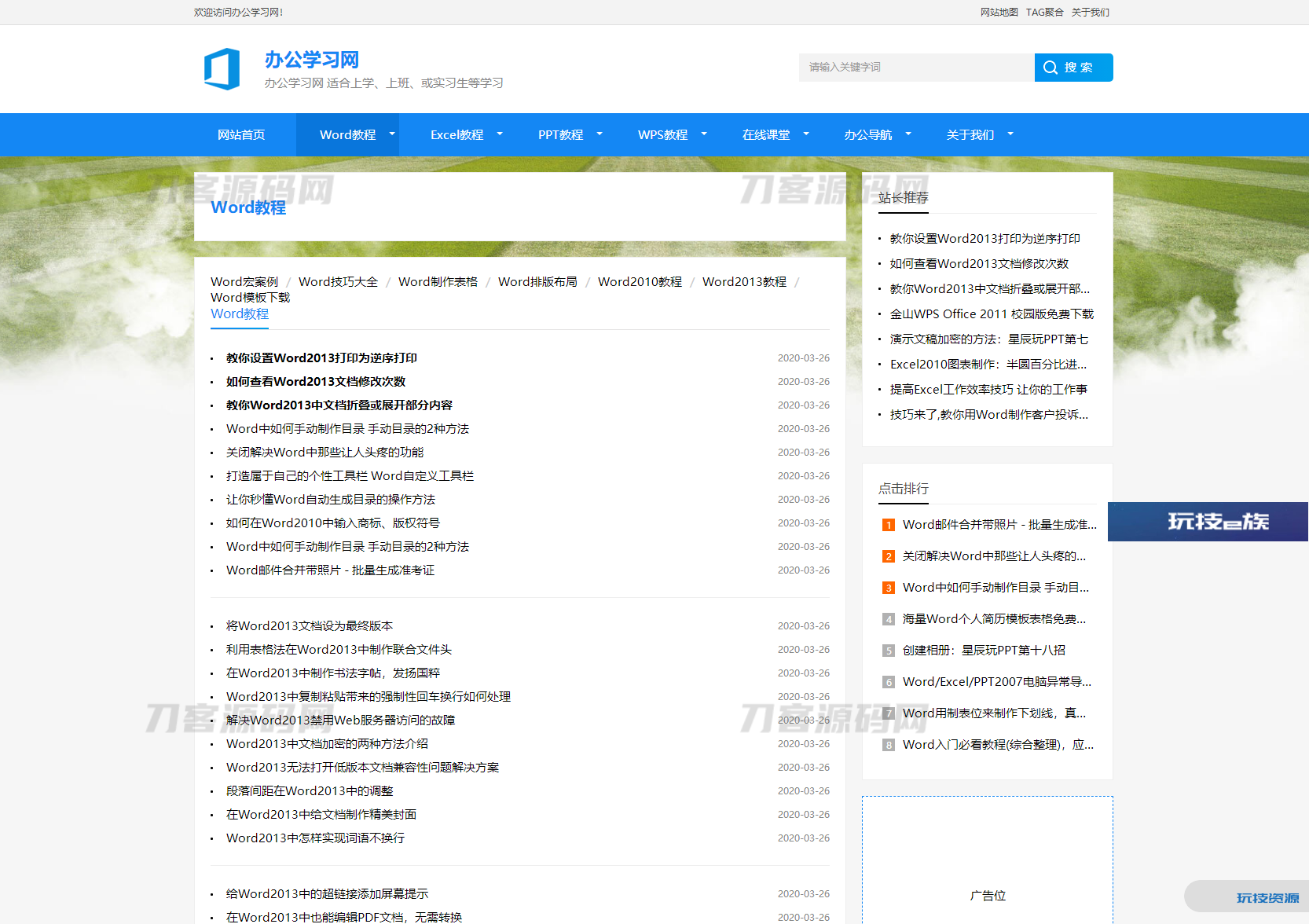Open article 在Word2013中给文档制作精美封面

pos(321,814)
